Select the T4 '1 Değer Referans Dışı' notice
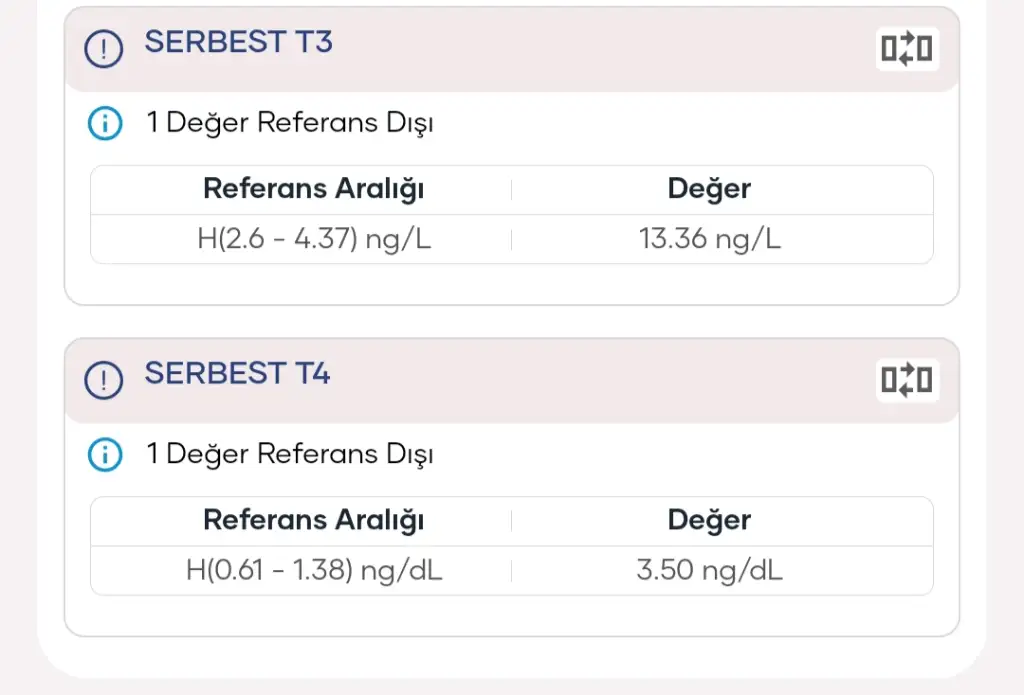This screenshot has height=695, width=1024. (290, 455)
